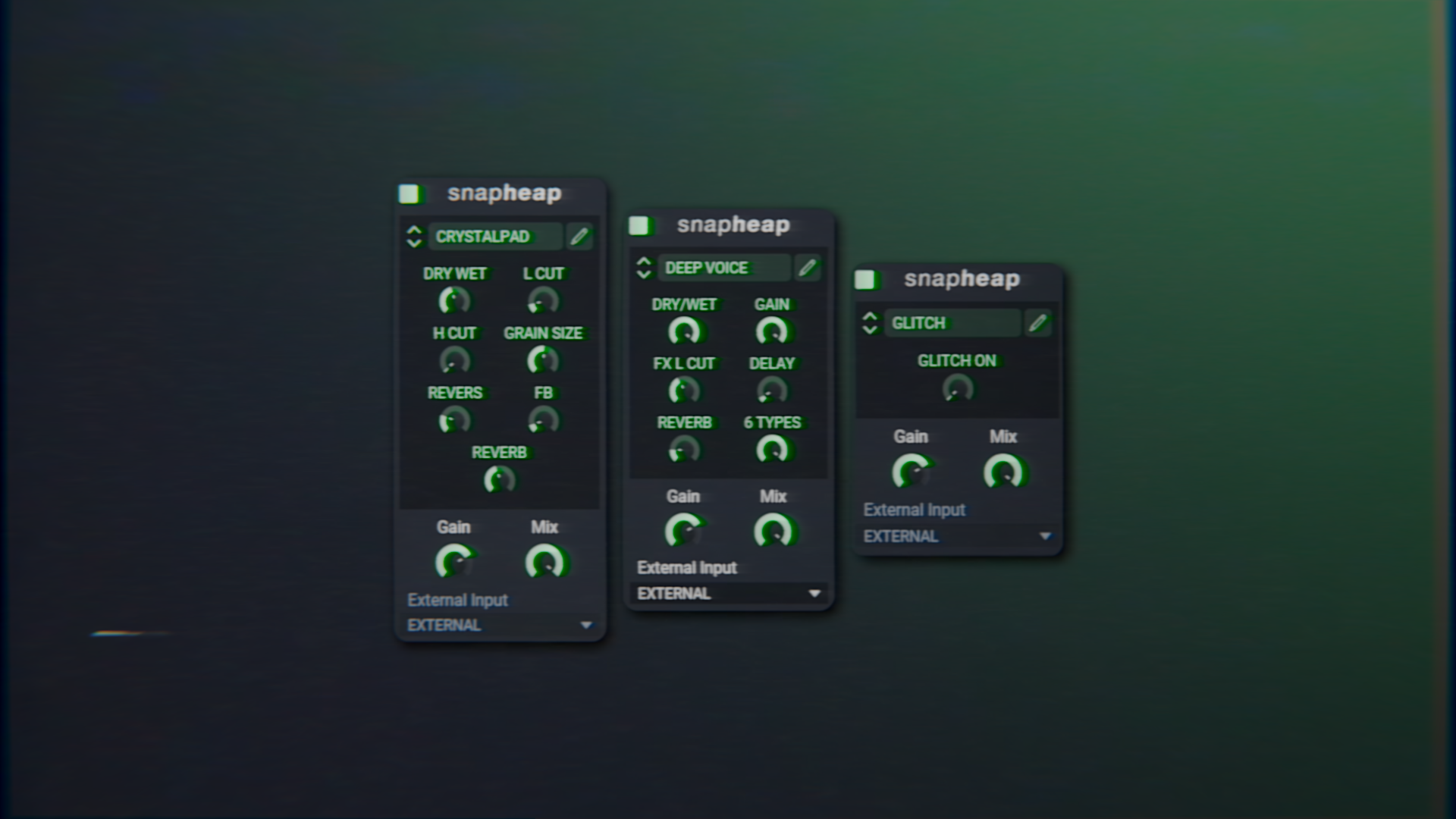Click the snapheap logo on the CRYSTALPAD instance
The image size is (1456, 819).
point(504,193)
